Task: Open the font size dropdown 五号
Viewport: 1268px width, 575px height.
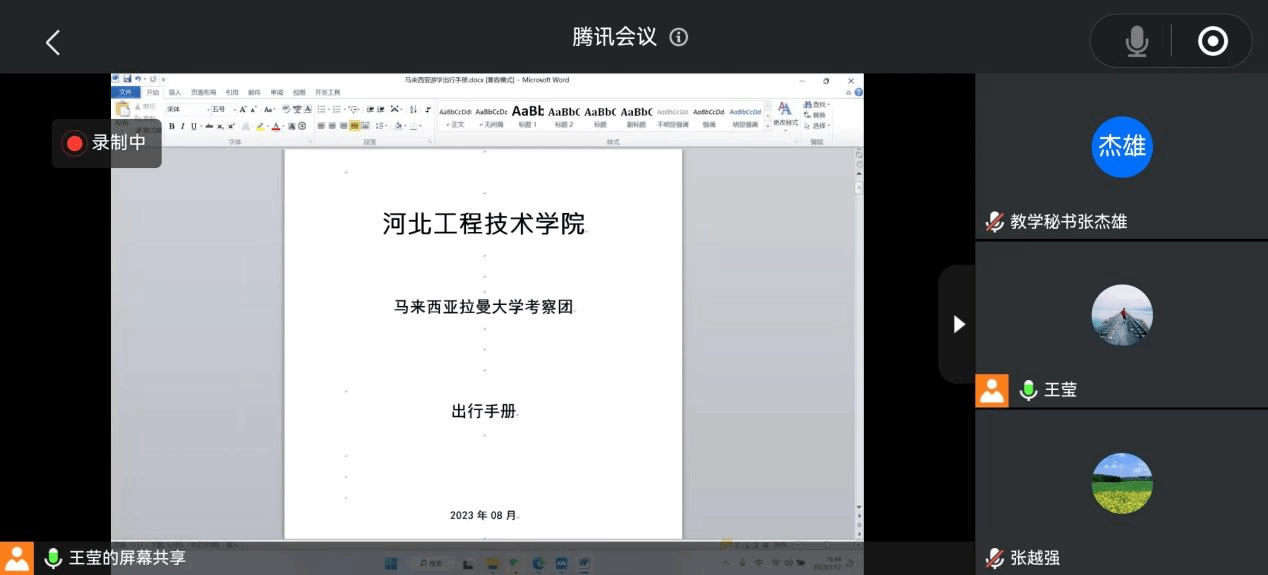Action: tap(220, 109)
